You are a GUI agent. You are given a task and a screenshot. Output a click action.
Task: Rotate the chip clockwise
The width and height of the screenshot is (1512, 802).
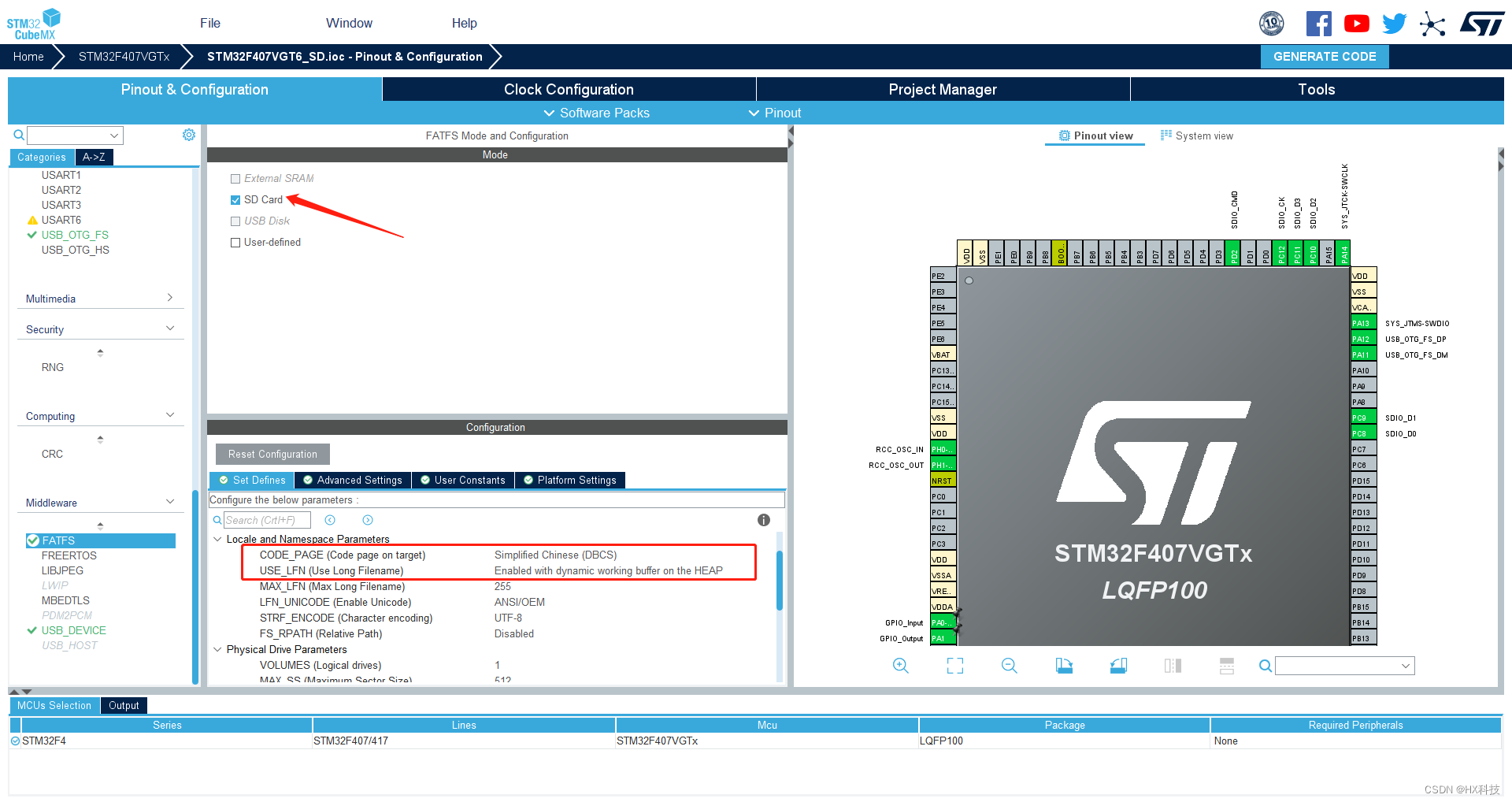tap(1064, 666)
